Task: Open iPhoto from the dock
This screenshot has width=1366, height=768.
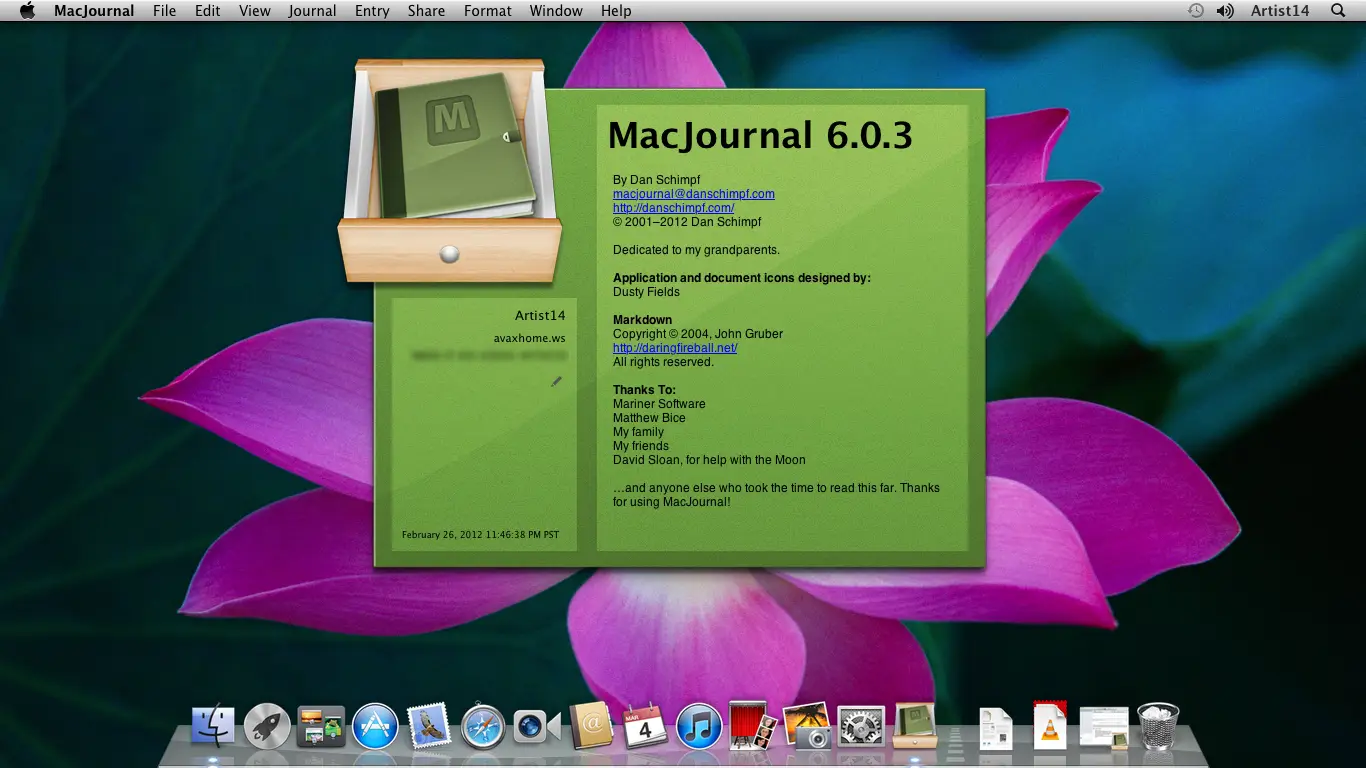Action: (807, 726)
